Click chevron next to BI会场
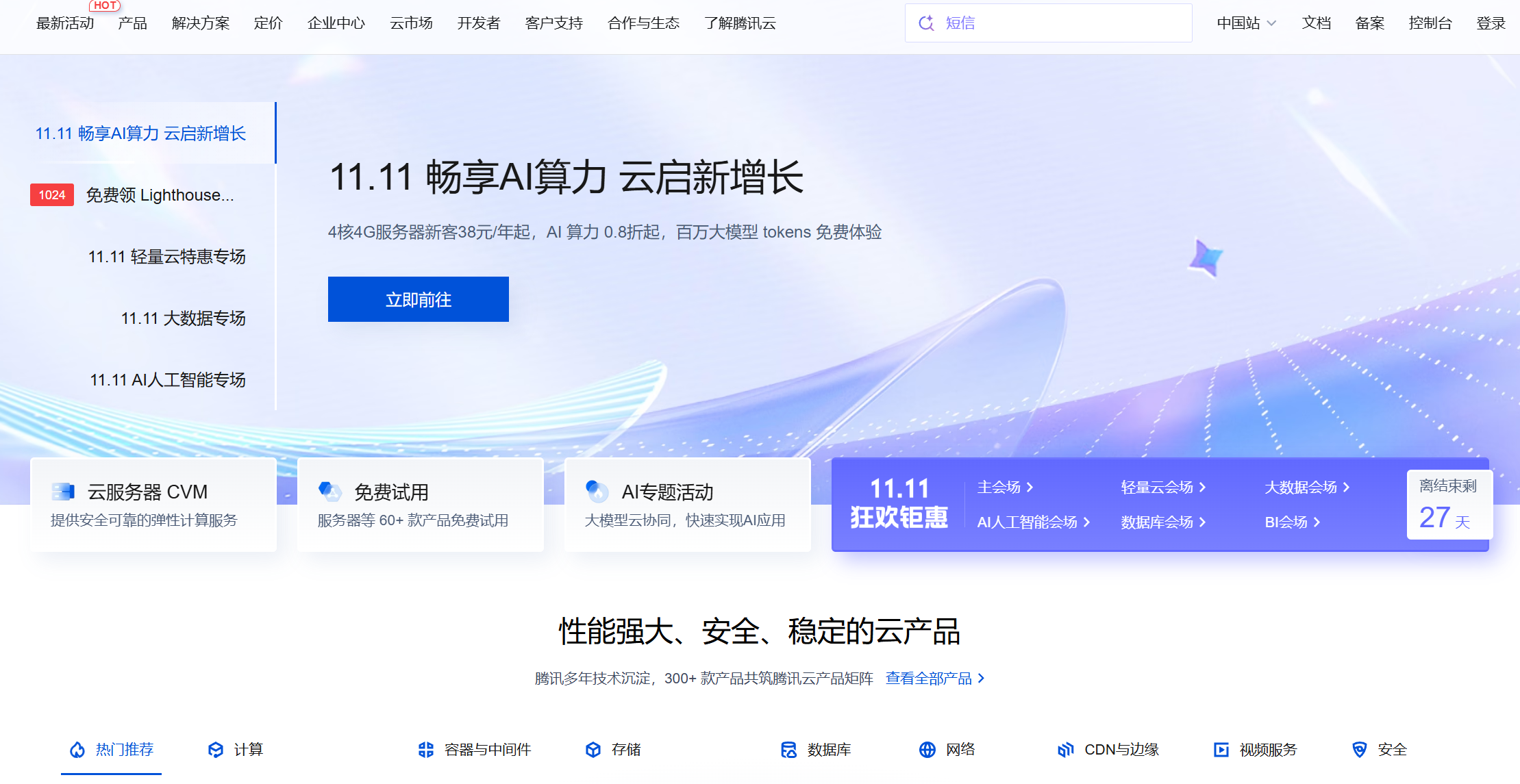The image size is (1520, 784). tap(1317, 522)
